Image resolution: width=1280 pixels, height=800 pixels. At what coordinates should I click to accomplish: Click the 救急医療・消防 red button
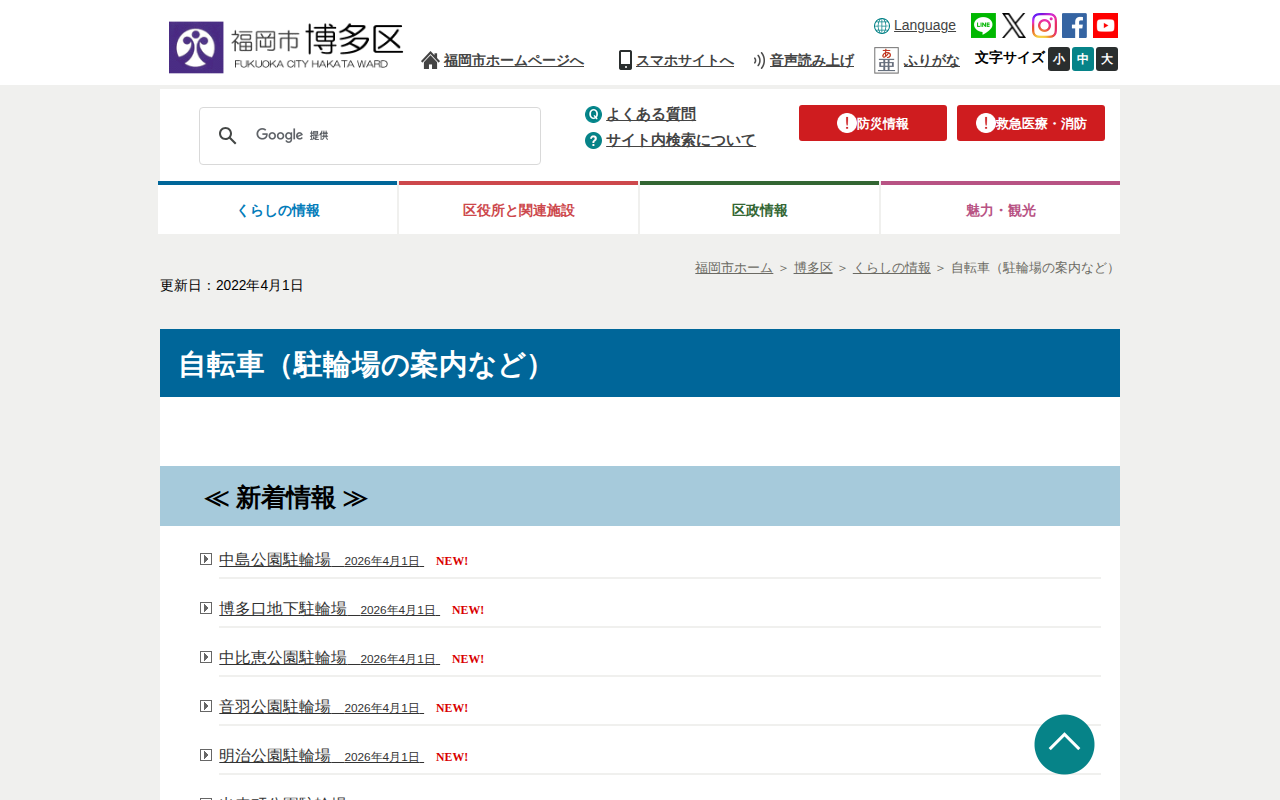[1031, 123]
